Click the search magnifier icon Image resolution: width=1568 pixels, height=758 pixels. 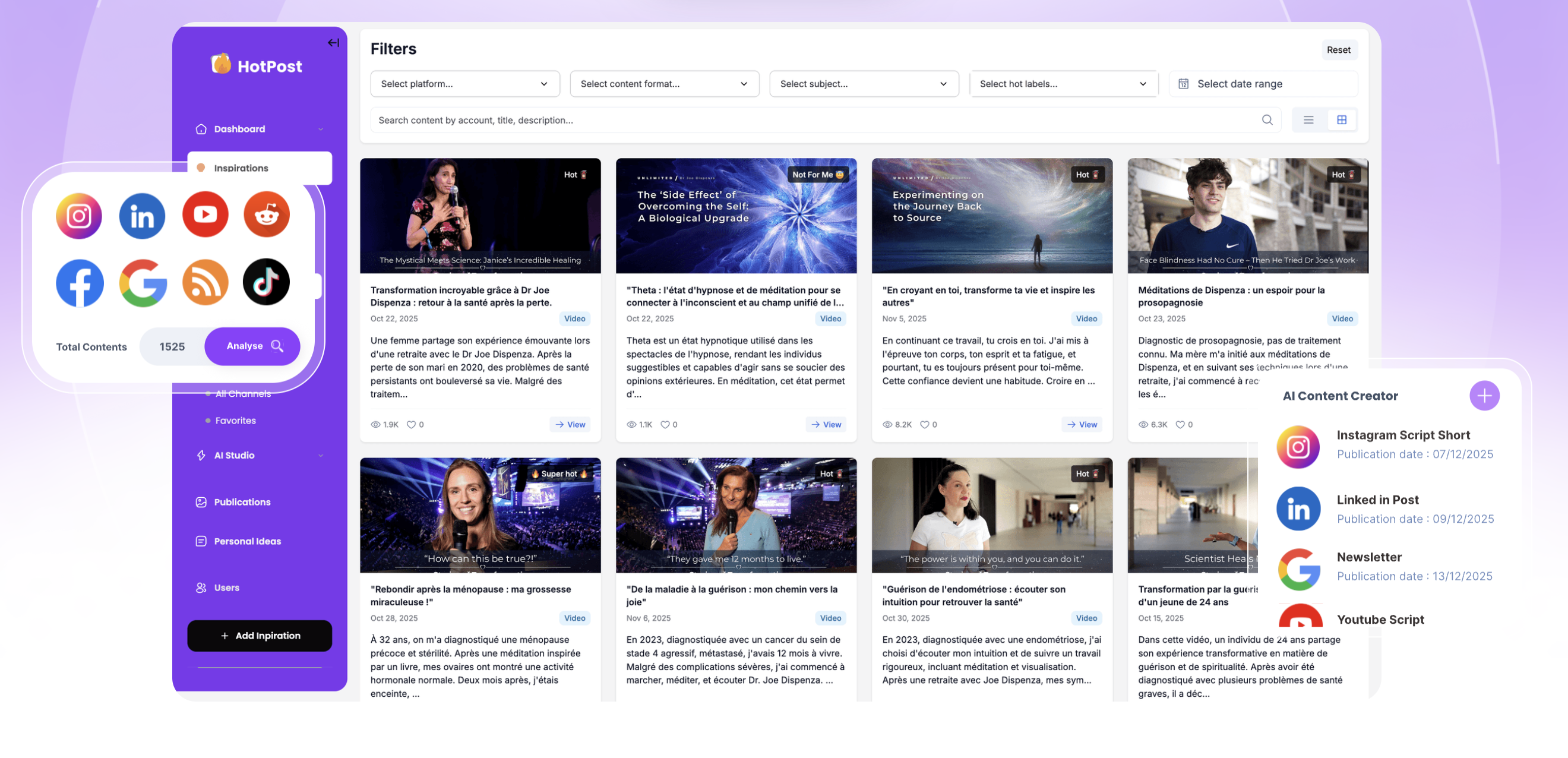(x=1267, y=120)
